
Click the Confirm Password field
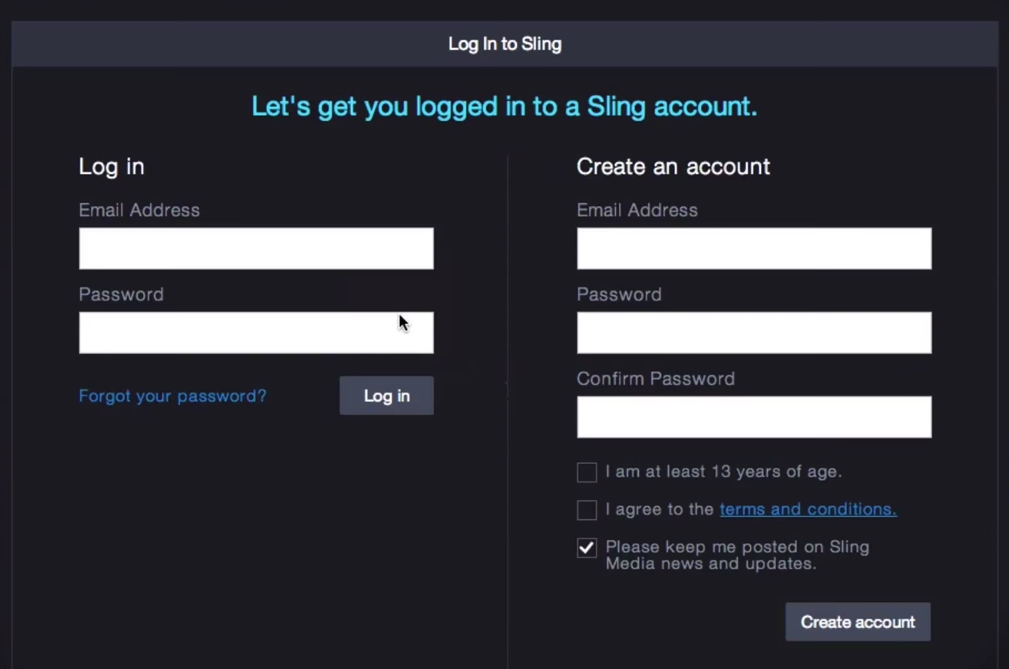753,416
